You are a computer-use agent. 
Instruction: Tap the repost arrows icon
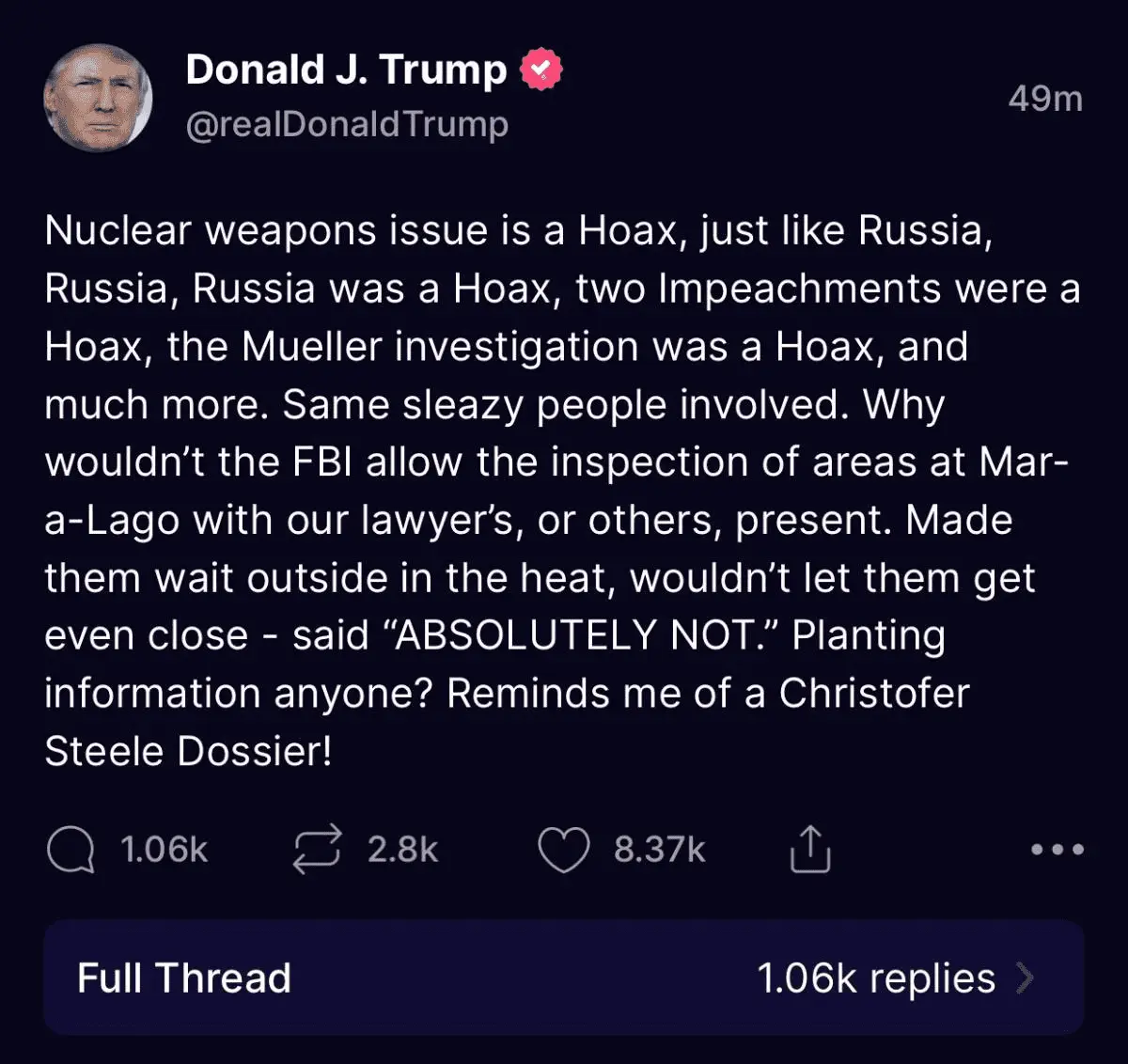point(317,850)
